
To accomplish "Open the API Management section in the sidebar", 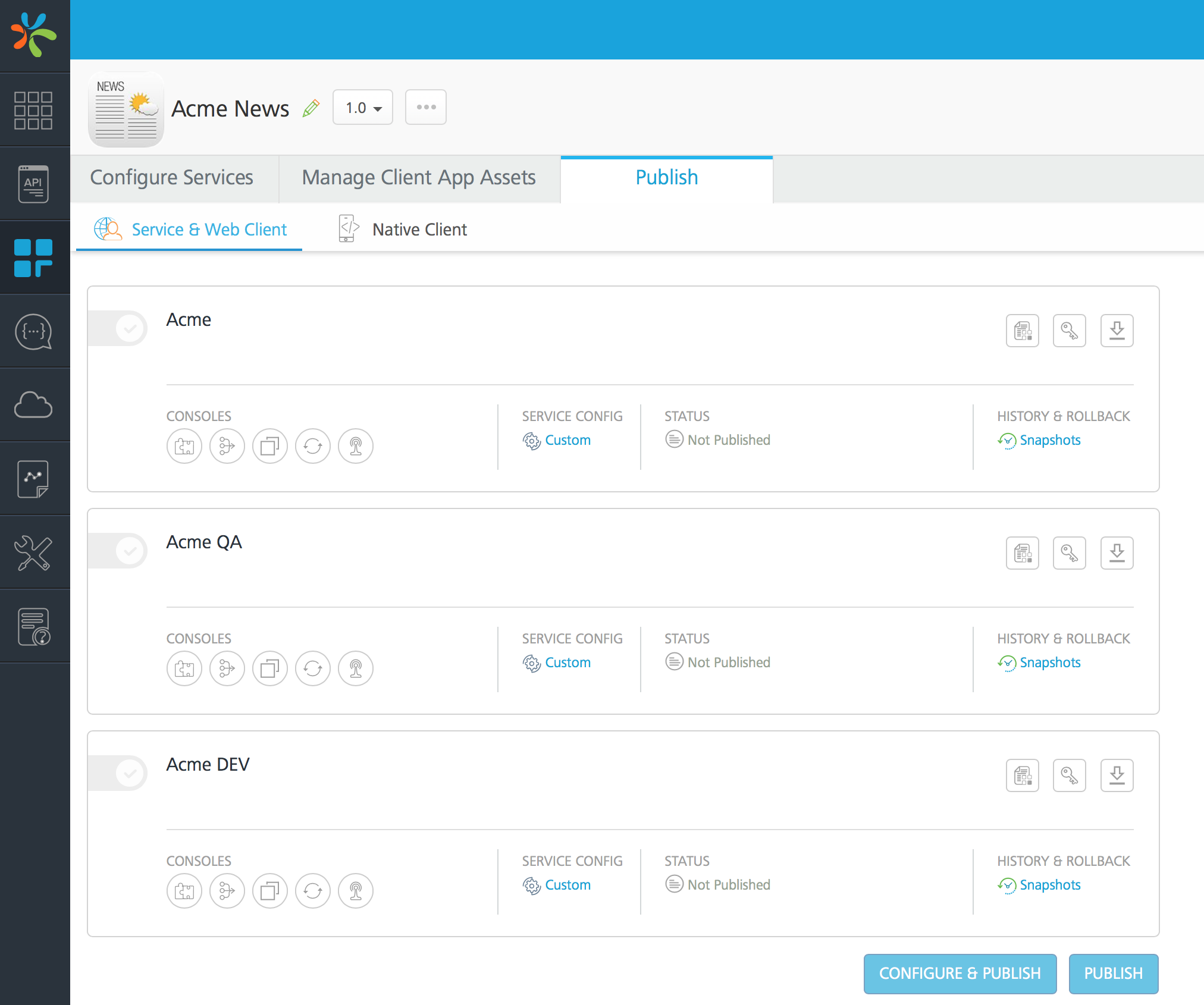I will click(34, 183).
